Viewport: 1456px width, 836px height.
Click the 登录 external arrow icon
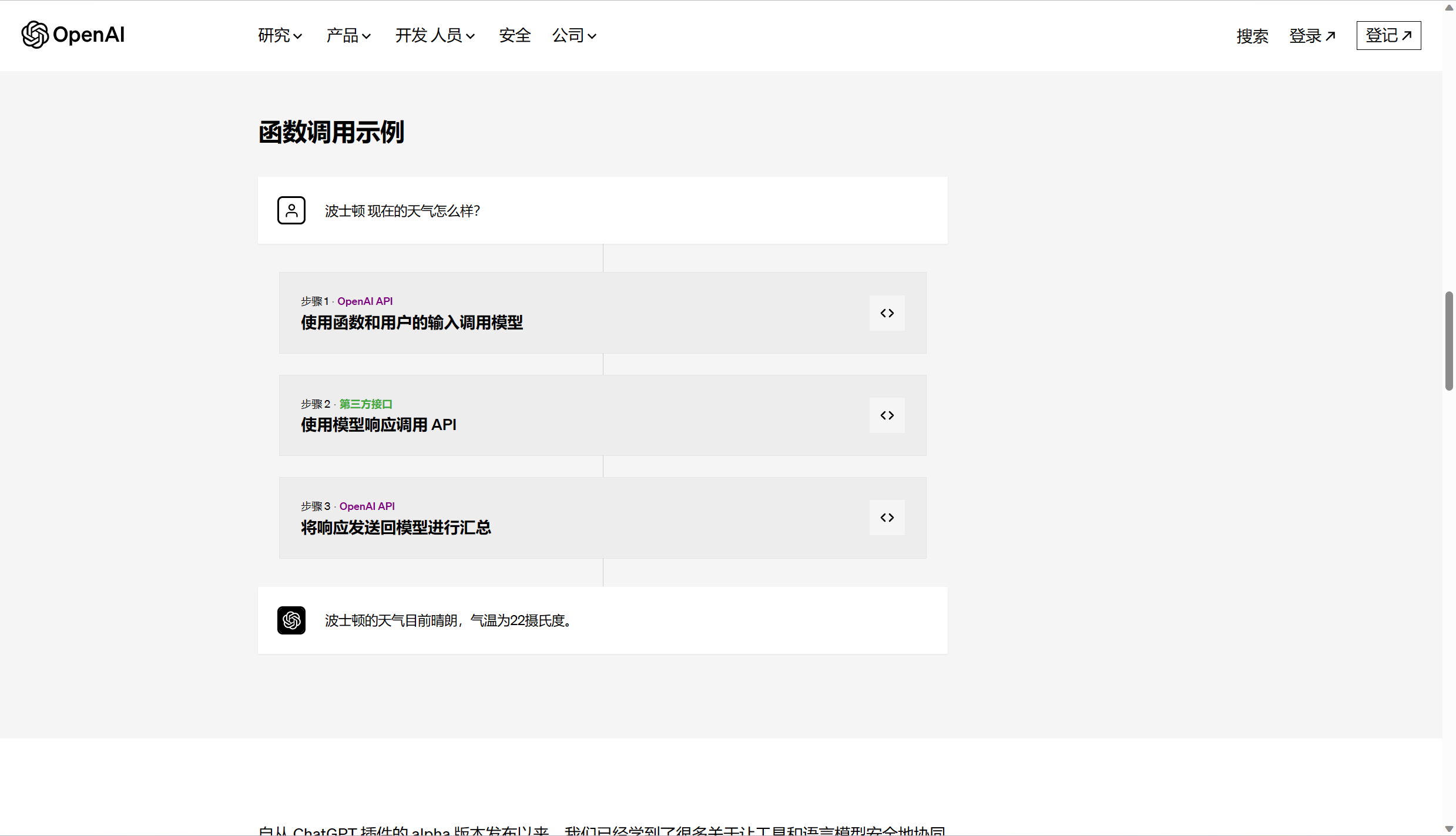[1331, 36]
